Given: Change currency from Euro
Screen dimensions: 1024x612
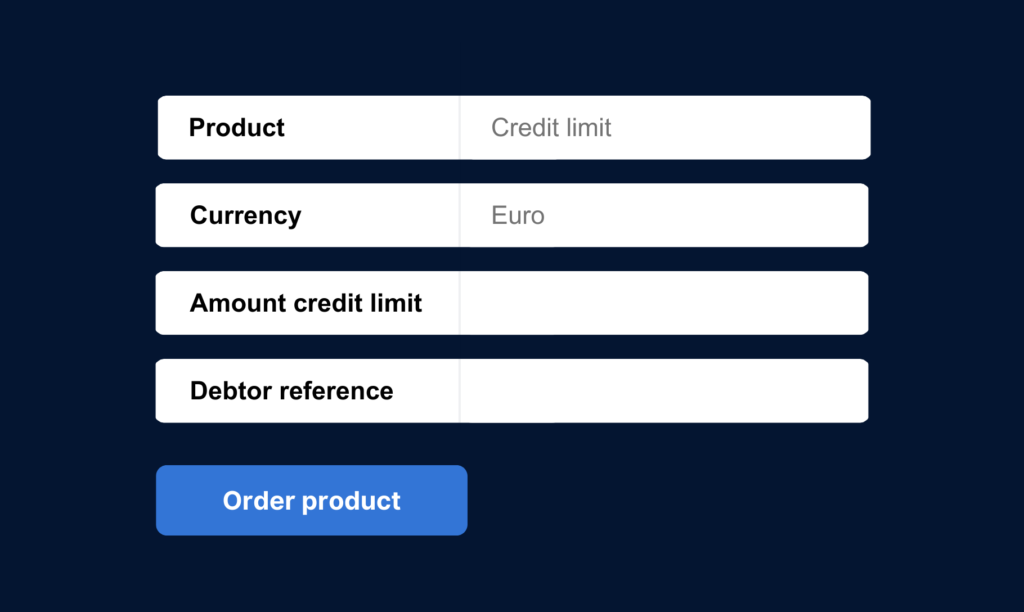Looking at the screenshot, I should coord(664,216).
